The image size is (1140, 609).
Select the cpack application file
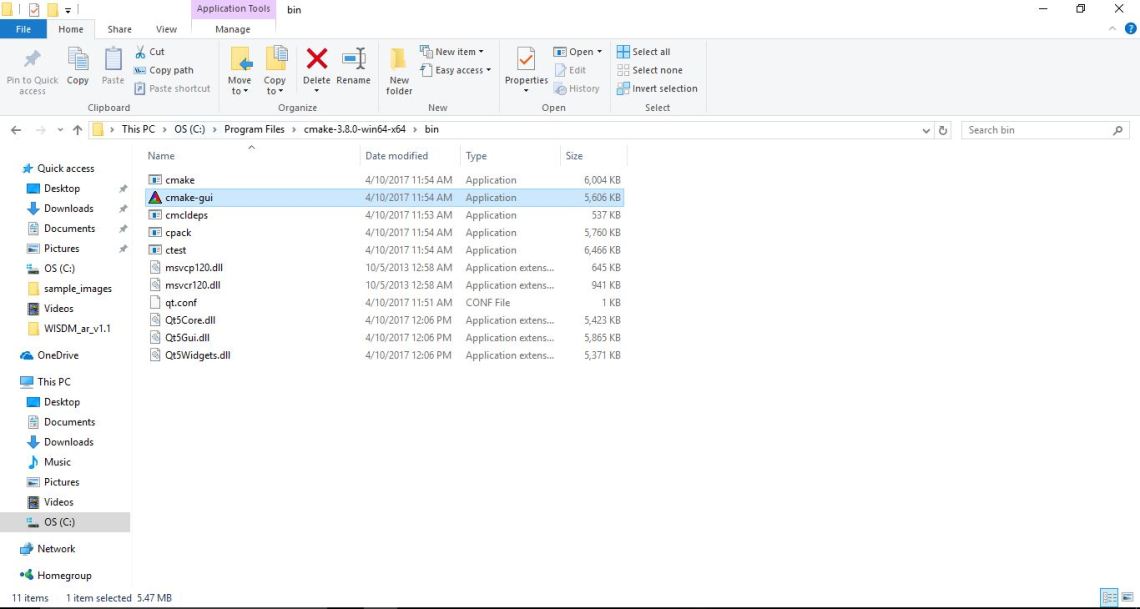[x=384, y=233]
